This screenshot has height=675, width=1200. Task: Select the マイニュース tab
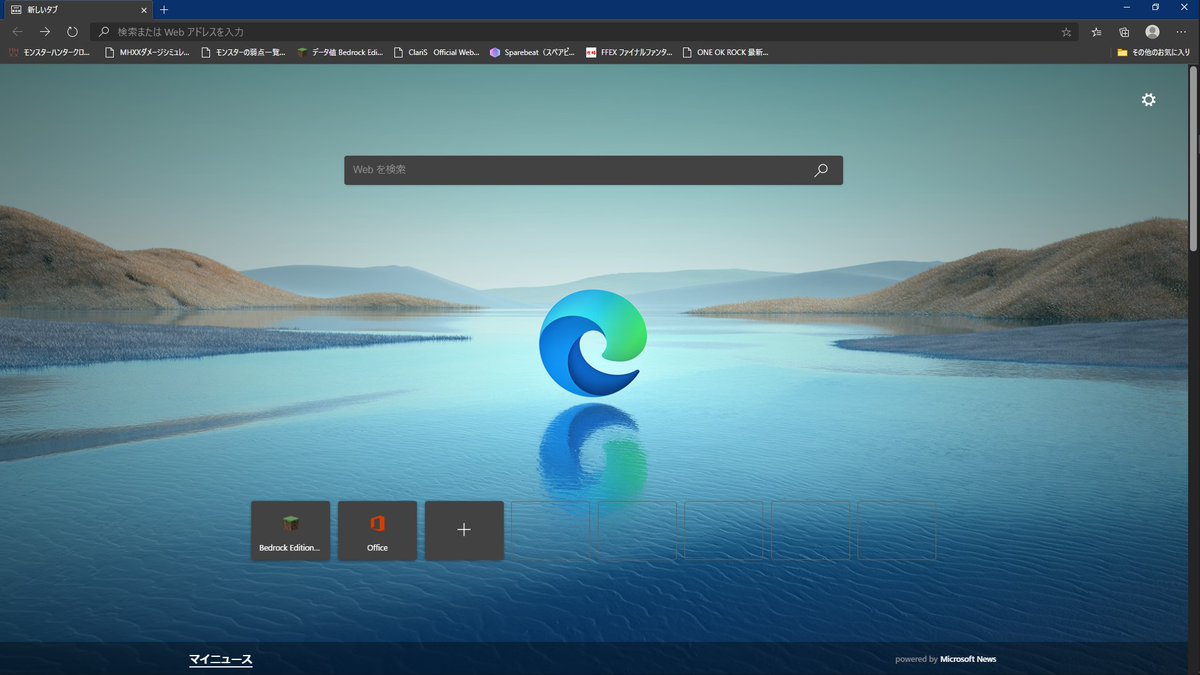[x=221, y=660]
